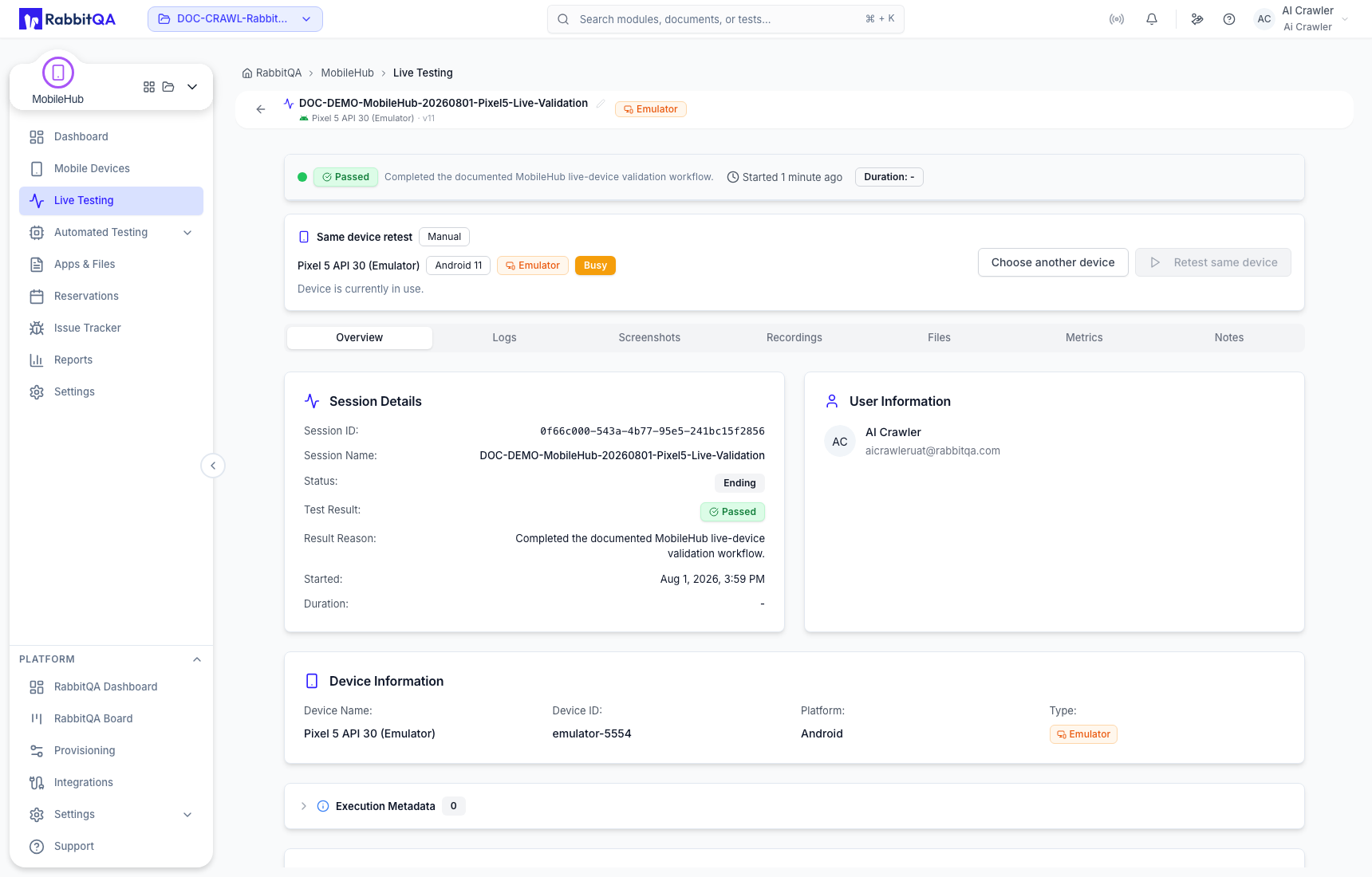Open MobileHub Settings below Reports
The height and width of the screenshot is (877, 1372).
pyautogui.click(x=111, y=392)
